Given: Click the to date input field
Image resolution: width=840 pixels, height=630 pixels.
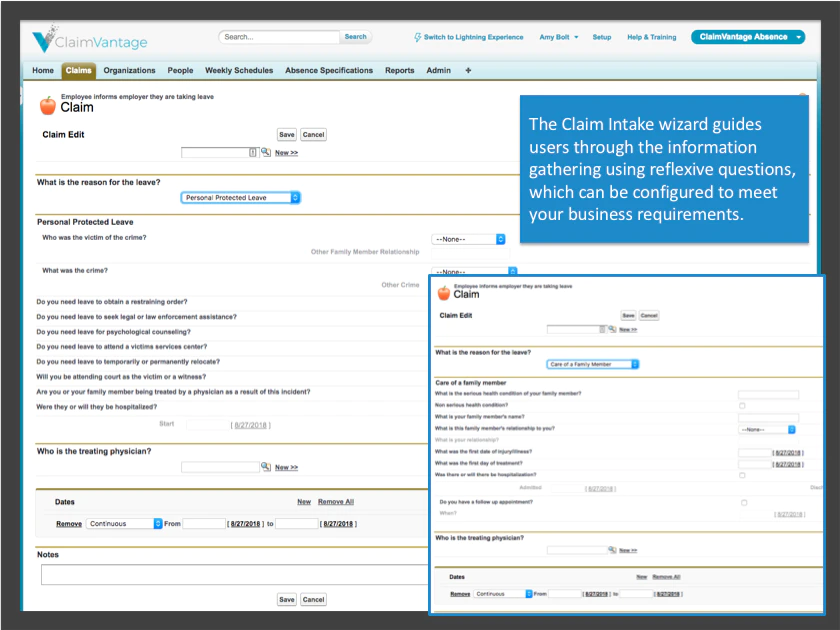Looking at the screenshot, I should [x=296, y=523].
